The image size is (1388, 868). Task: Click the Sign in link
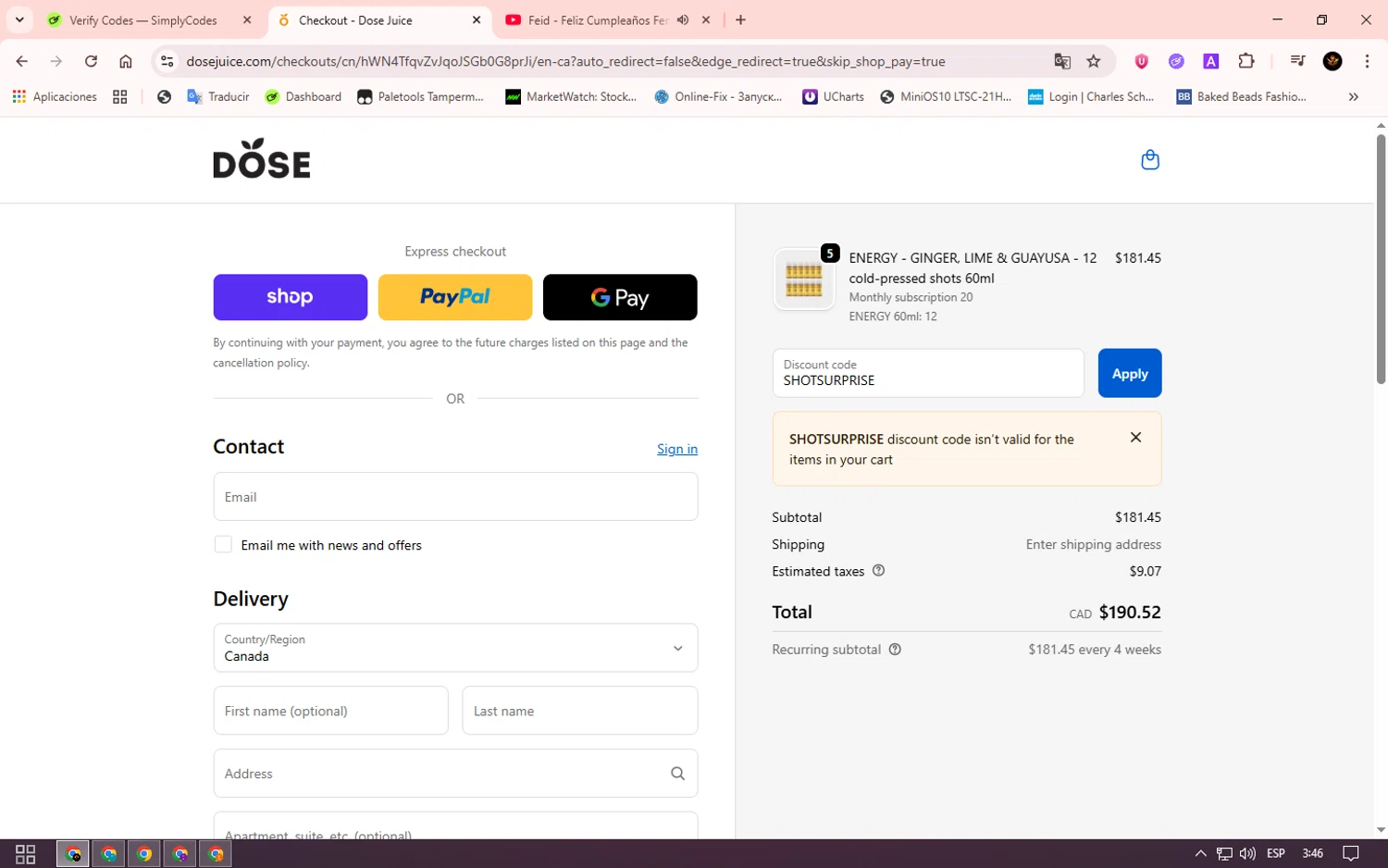click(x=677, y=449)
